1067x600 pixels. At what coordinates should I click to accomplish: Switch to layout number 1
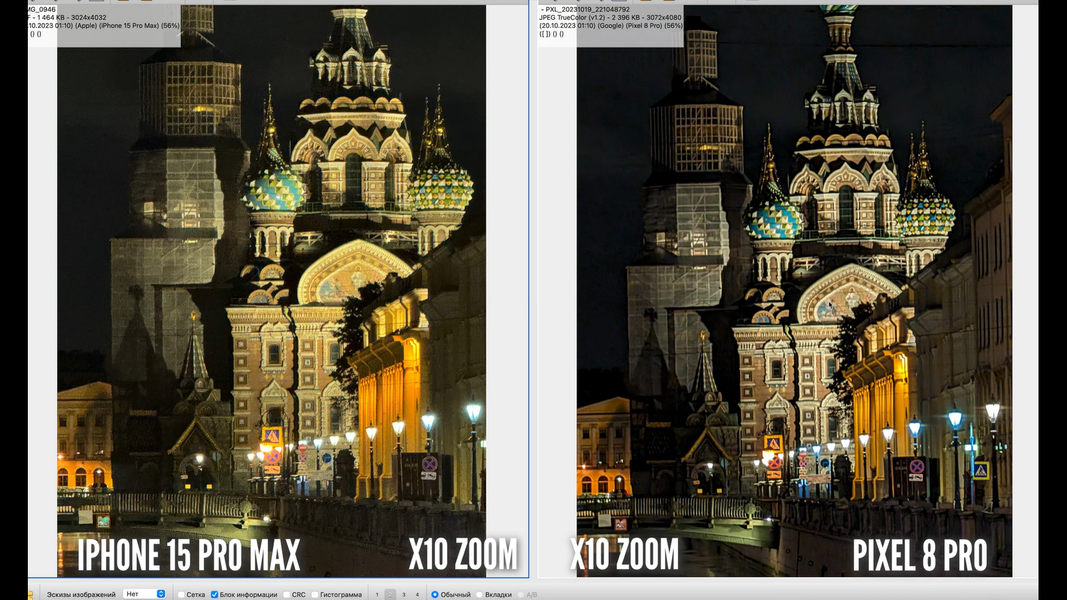(x=377, y=595)
